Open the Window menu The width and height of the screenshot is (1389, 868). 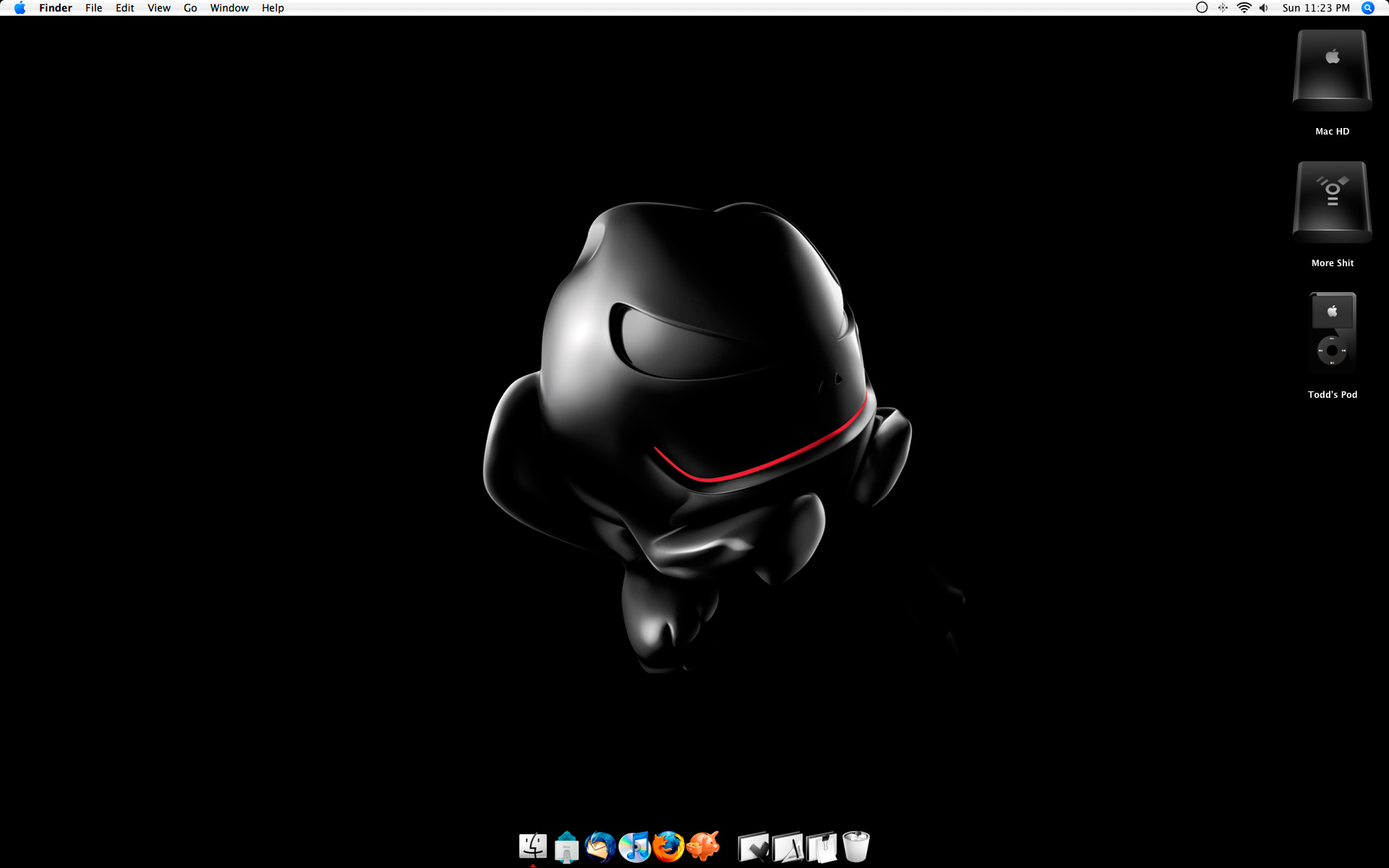229,8
